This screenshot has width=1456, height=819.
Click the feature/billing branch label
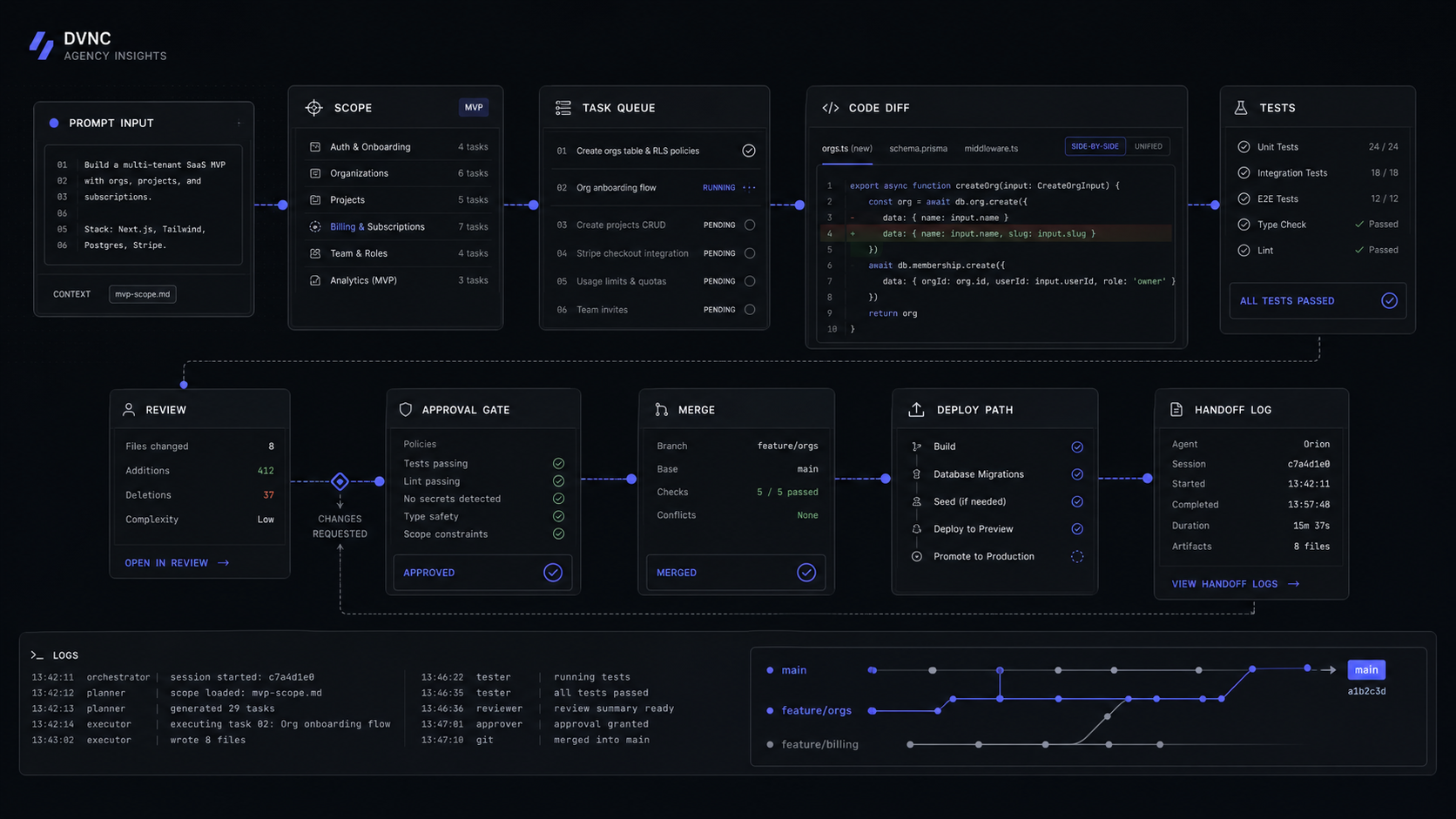pos(819,744)
